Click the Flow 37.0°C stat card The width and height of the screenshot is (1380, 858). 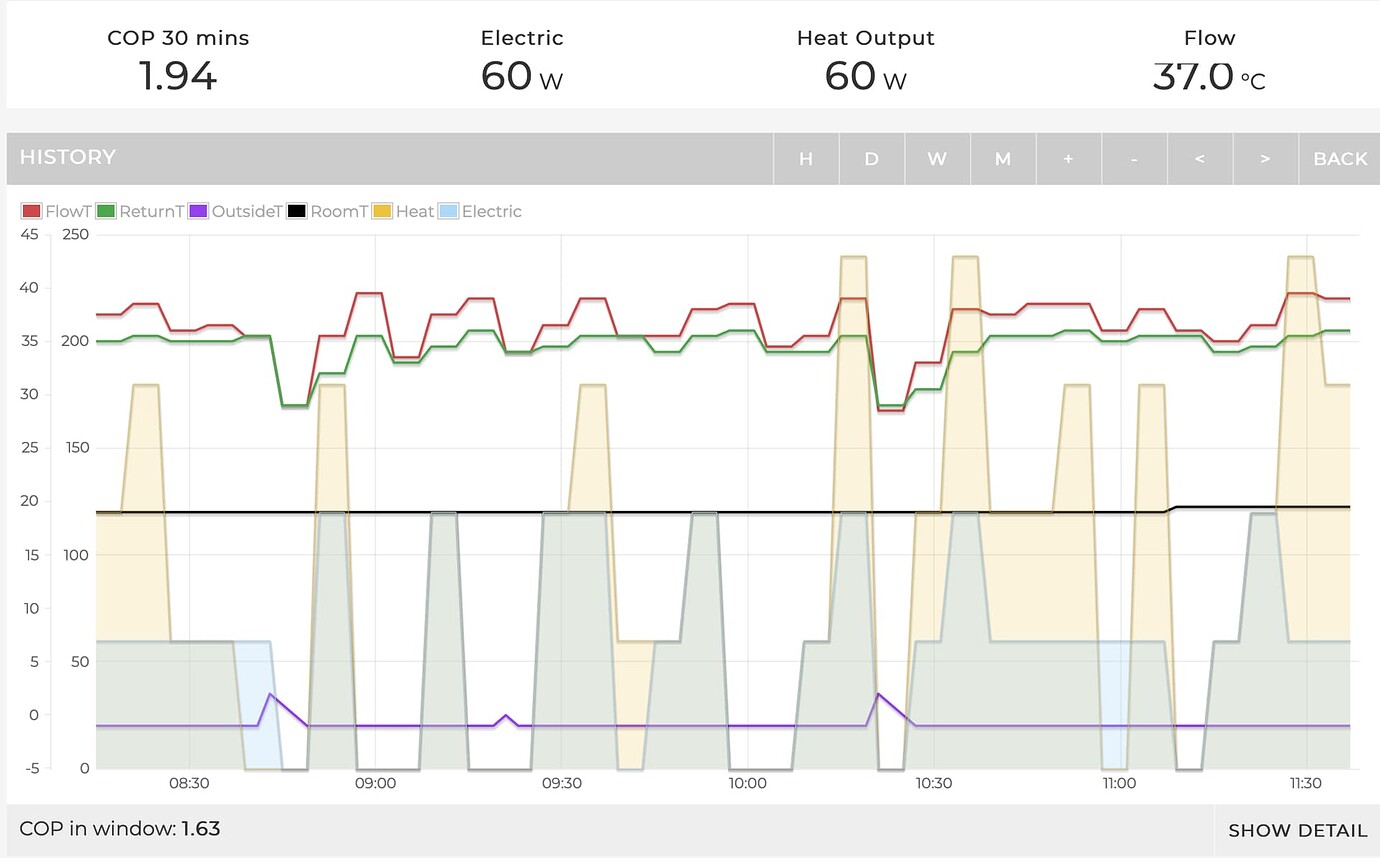pyautogui.click(x=1209, y=58)
